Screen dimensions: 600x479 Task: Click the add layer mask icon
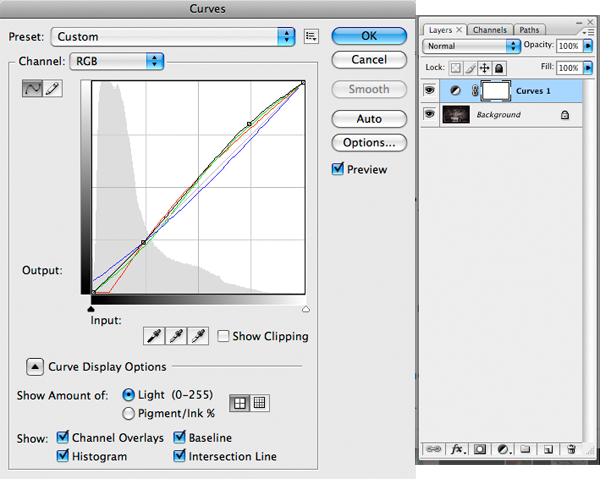[x=480, y=450]
